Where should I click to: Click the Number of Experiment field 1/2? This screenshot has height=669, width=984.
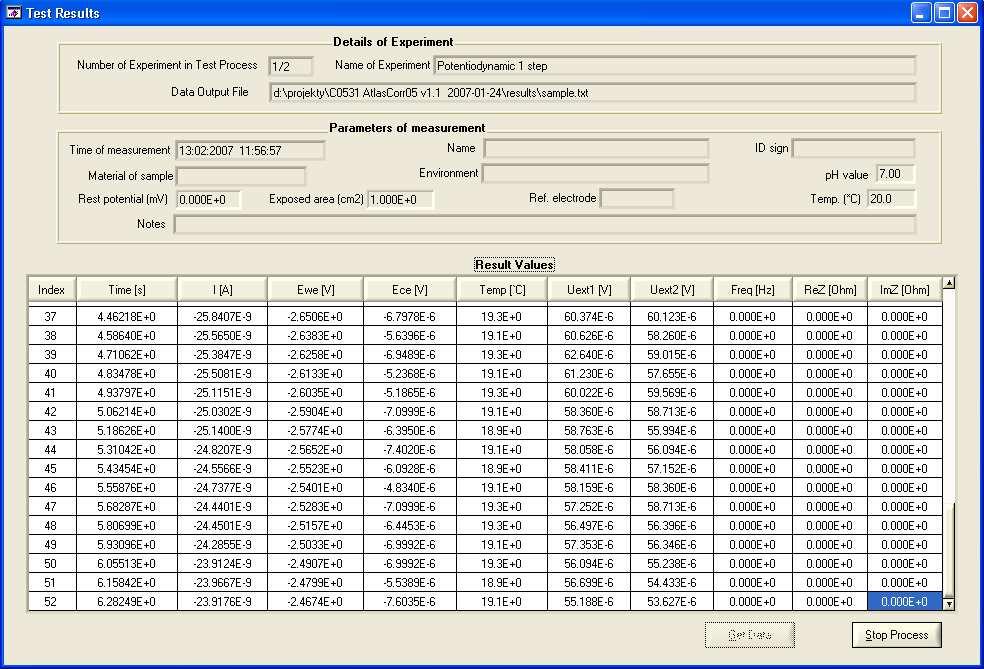pyautogui.click(x=291, y=66)
